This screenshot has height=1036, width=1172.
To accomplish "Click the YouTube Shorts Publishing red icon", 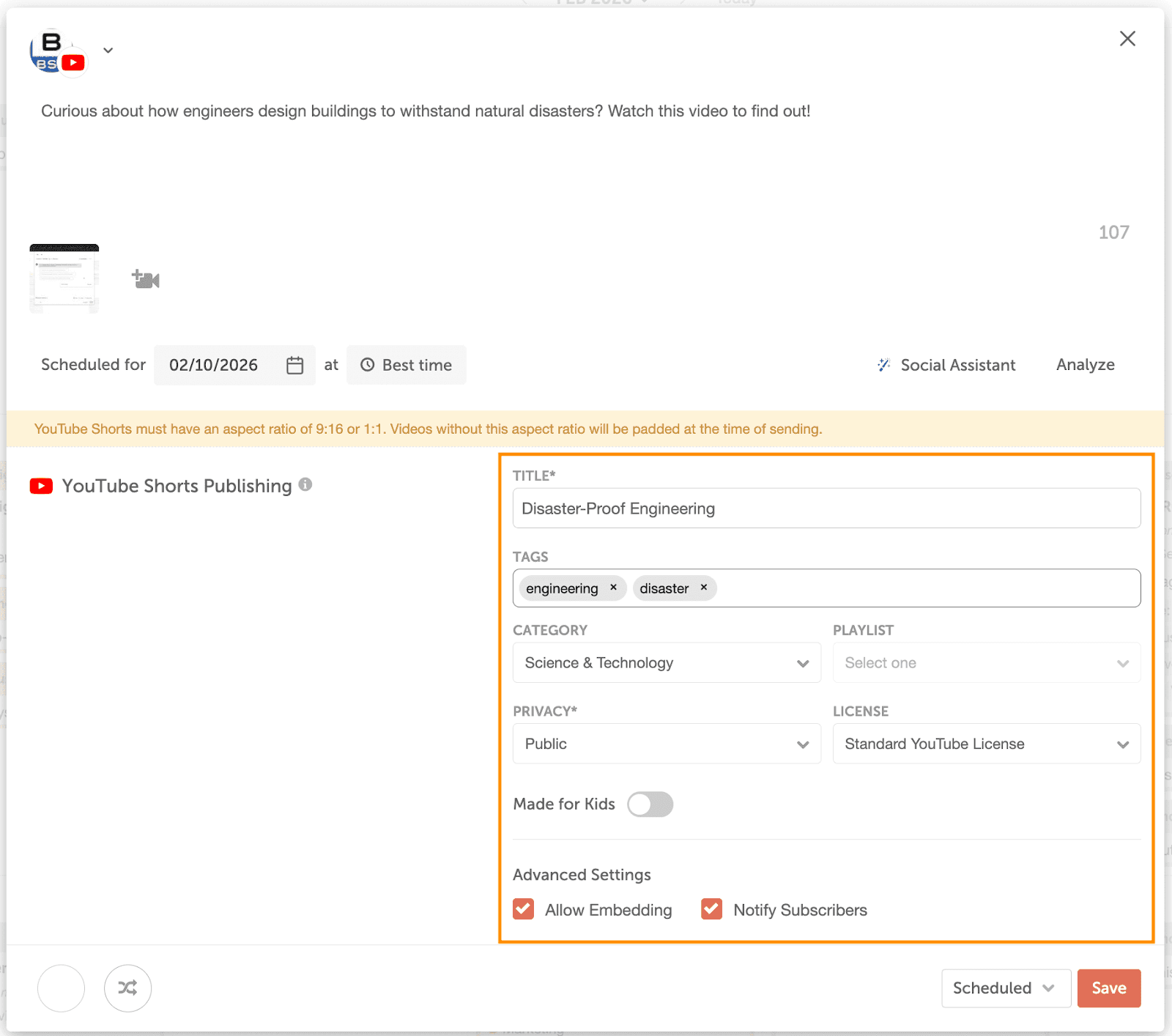I will point(42,485).
